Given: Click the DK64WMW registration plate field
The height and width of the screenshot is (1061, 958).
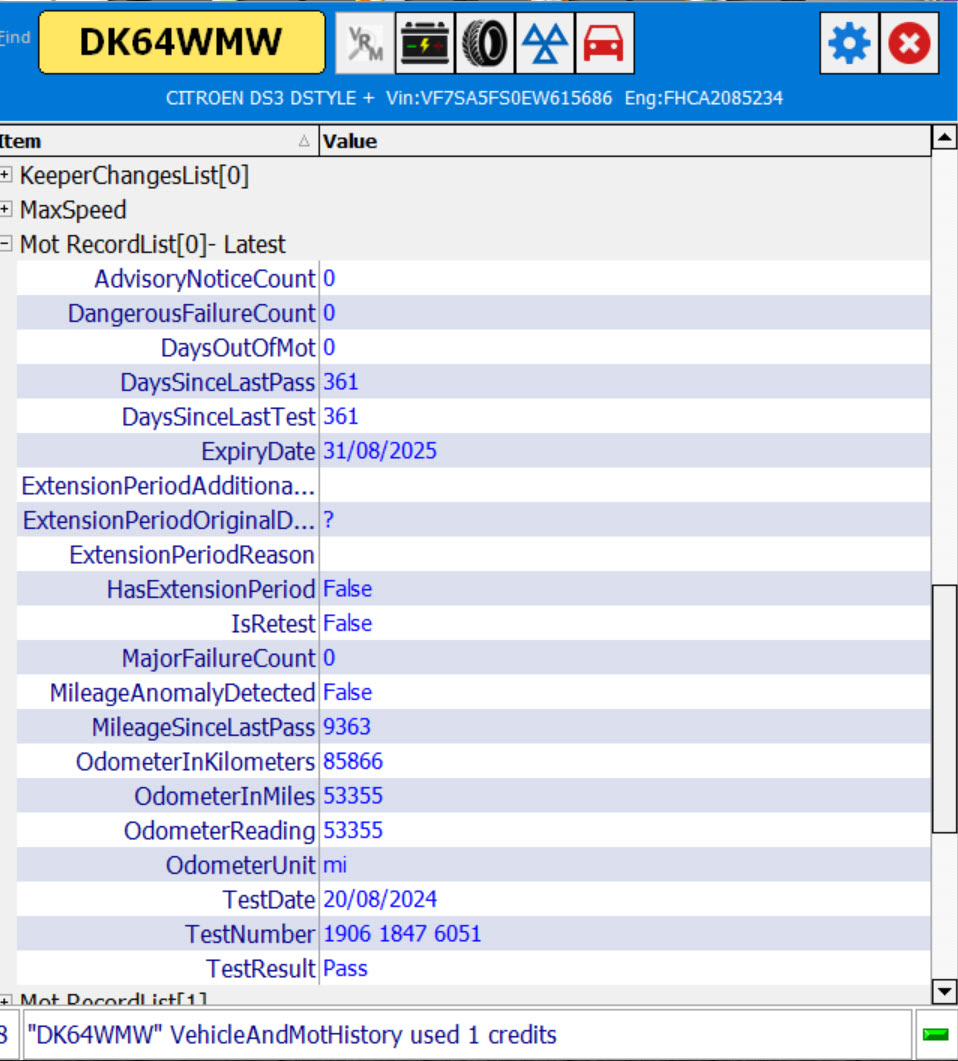Looking at the screenshot, I should point(182,43).
